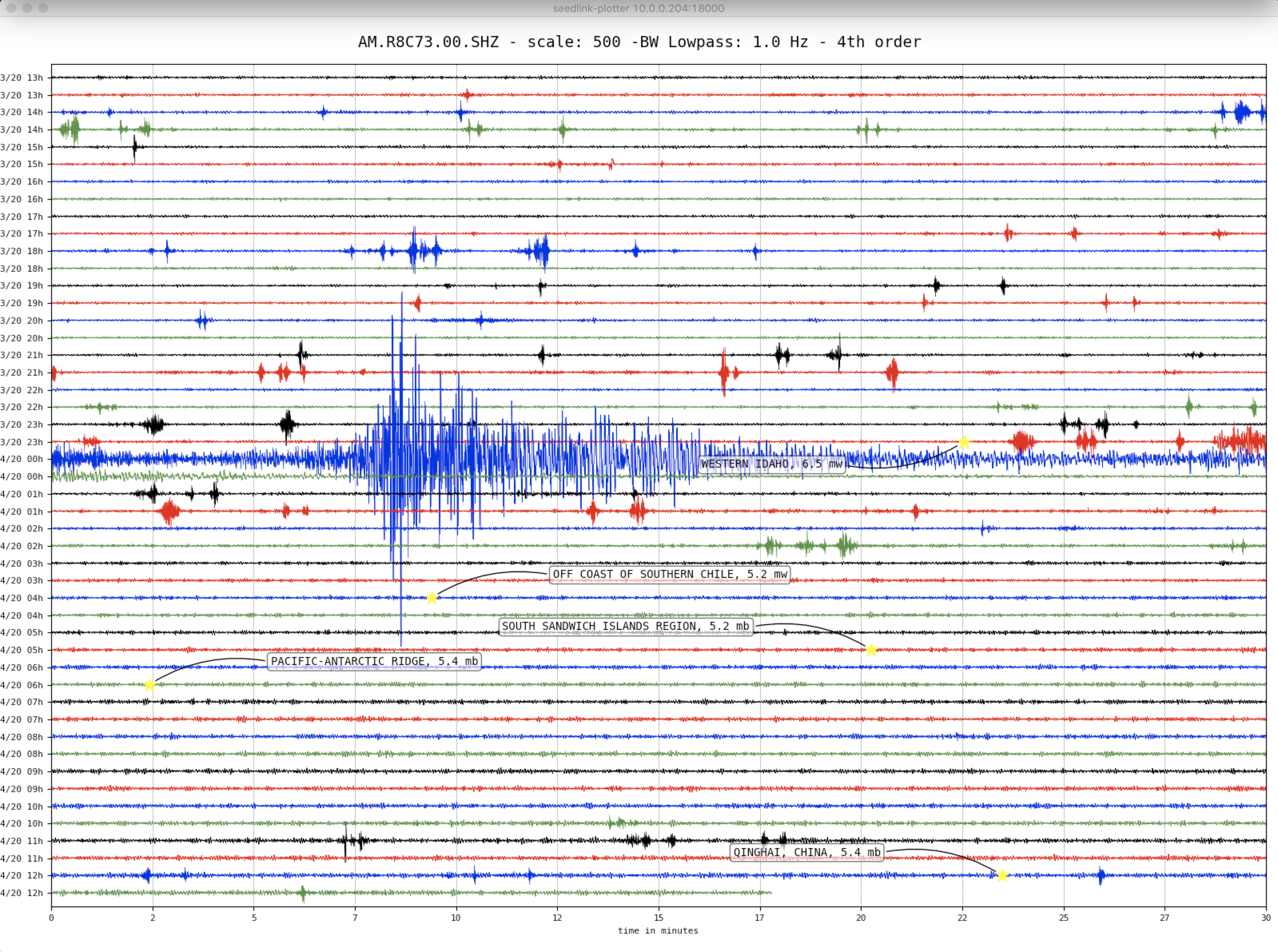
Task: Click the South Sandwich Islands Region label
Action: point(626,626)
